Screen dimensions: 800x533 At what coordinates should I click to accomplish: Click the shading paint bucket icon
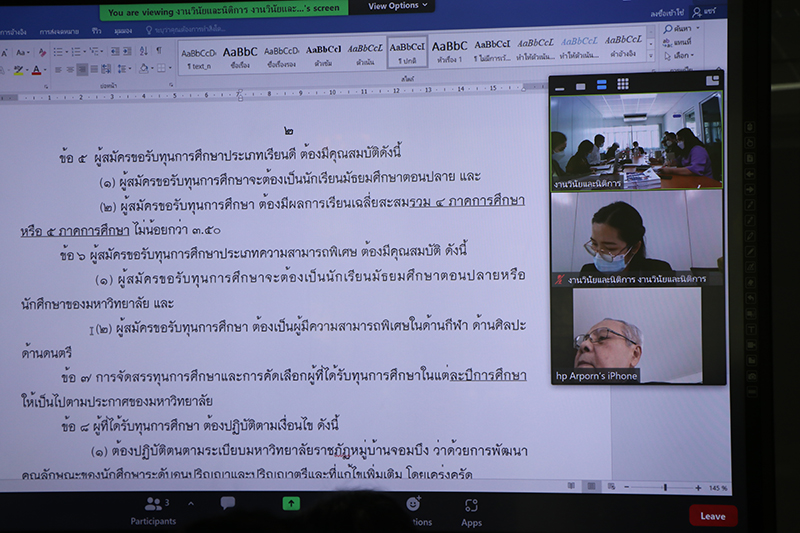click(144, 68)
